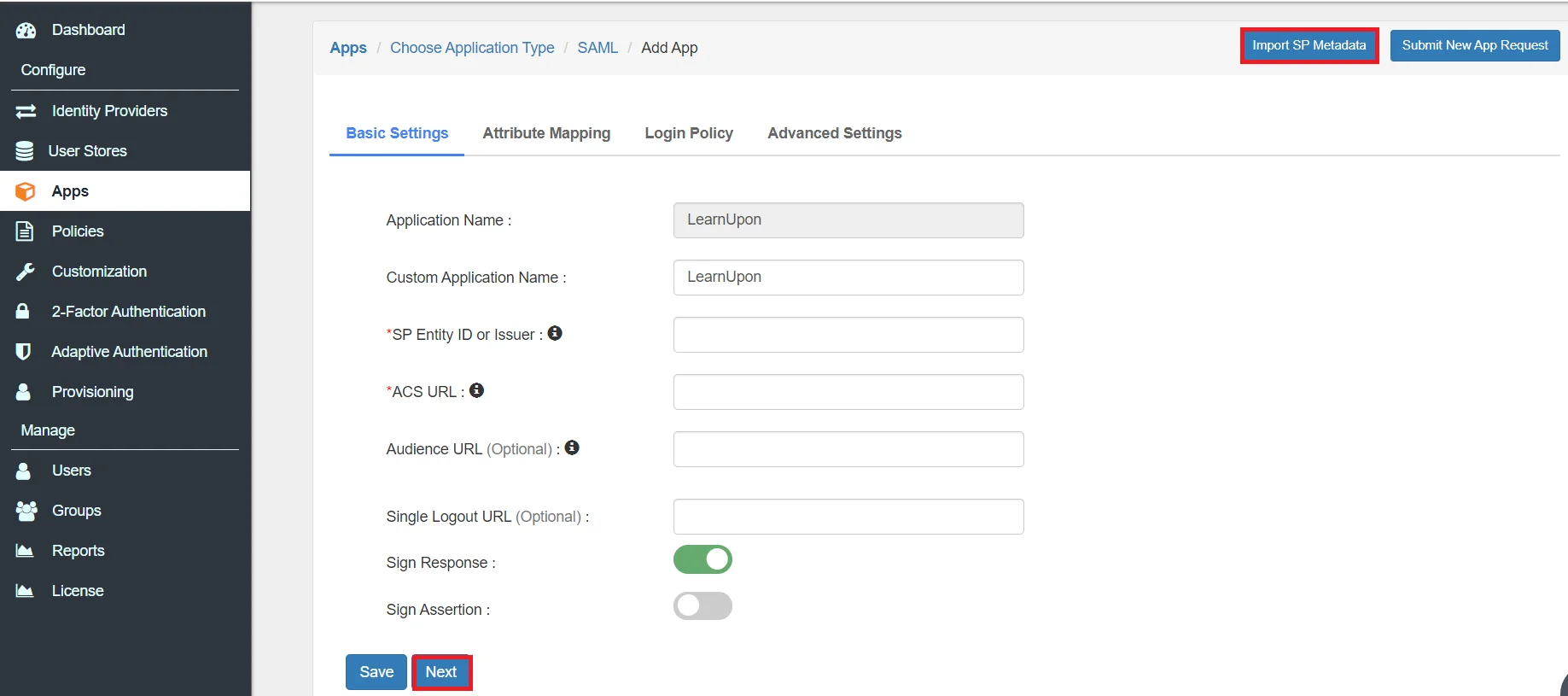The height and width of the screenshot is (696, 1568).
Task: Open the Advanced Settings tab
Action: coord(835,133)
